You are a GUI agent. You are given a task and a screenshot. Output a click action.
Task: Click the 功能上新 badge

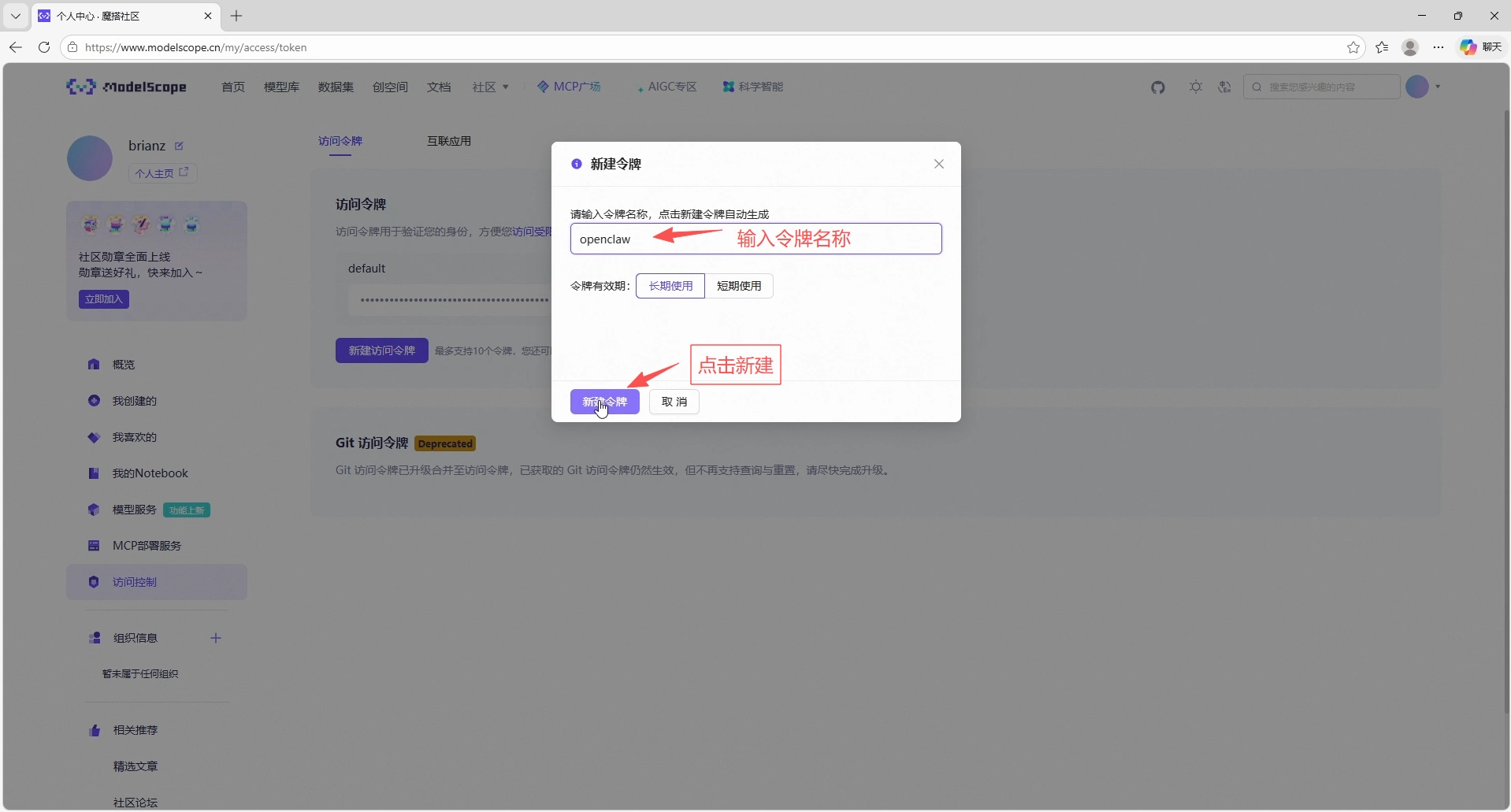(x=187, y=510)
